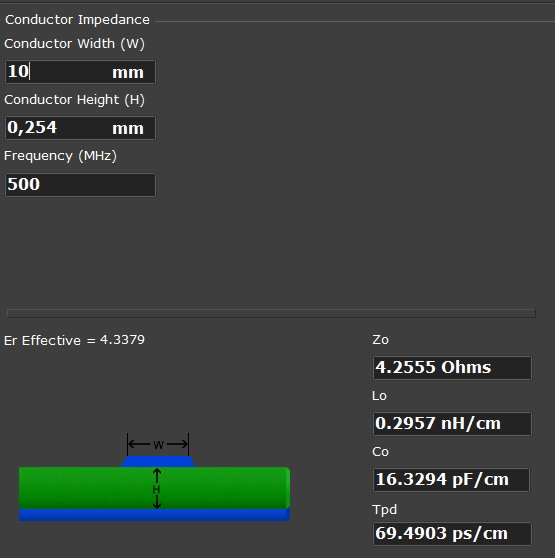555x558 pixels.
Task: Click the Er Effective value 4.3379
Action: 122,340
